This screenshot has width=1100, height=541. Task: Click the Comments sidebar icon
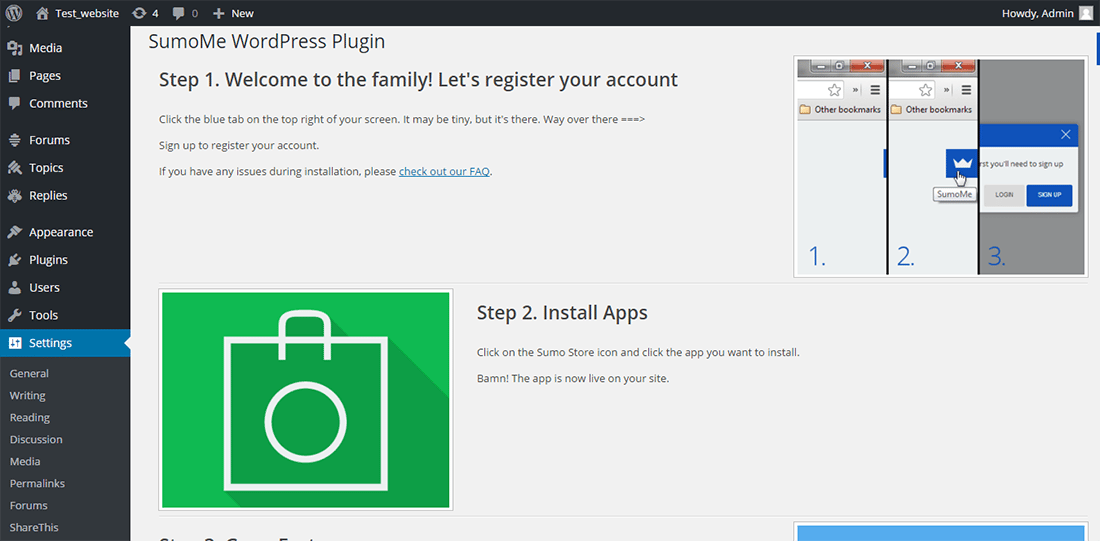pyautogui.click(x=15, y=103)
